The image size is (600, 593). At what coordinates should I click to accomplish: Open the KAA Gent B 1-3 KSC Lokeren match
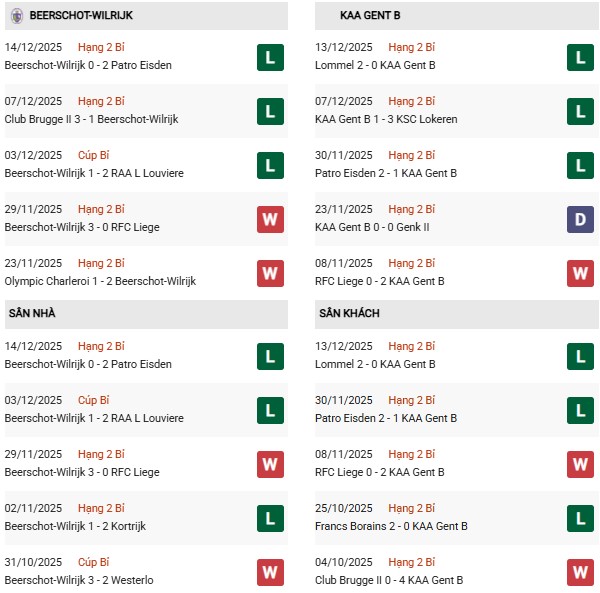[x=385, y=120]
